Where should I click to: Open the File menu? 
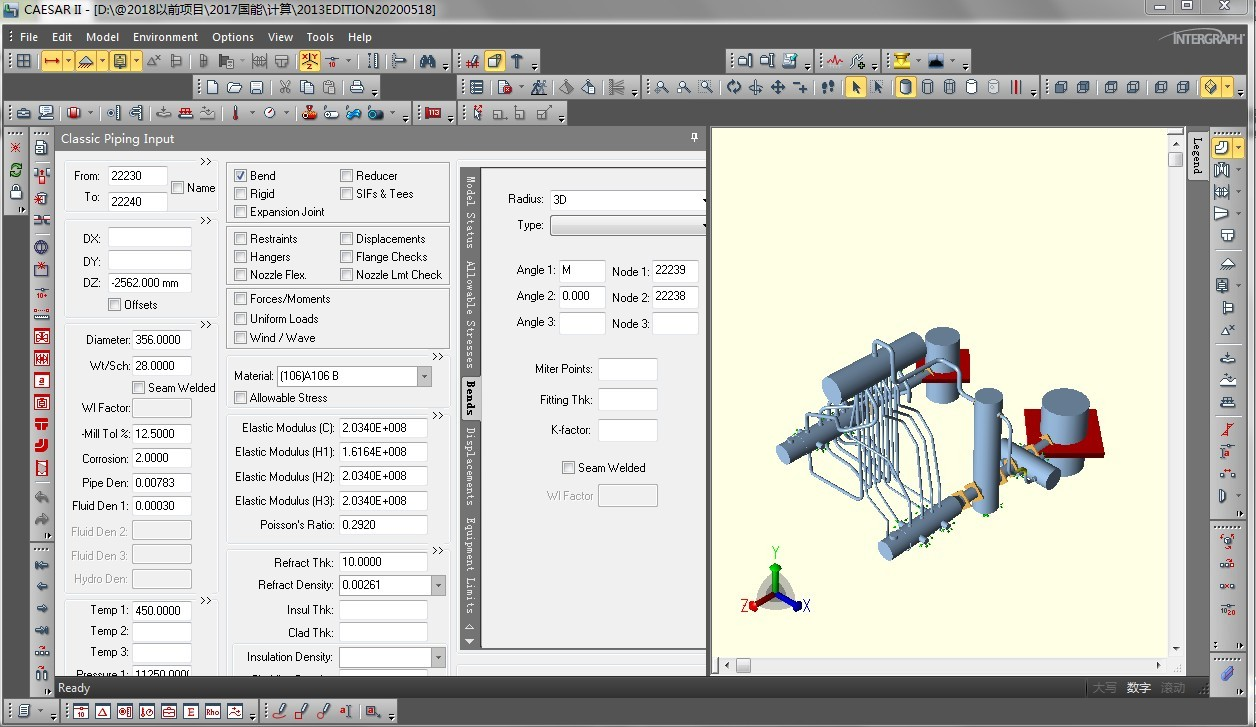(x=29, y=37)
